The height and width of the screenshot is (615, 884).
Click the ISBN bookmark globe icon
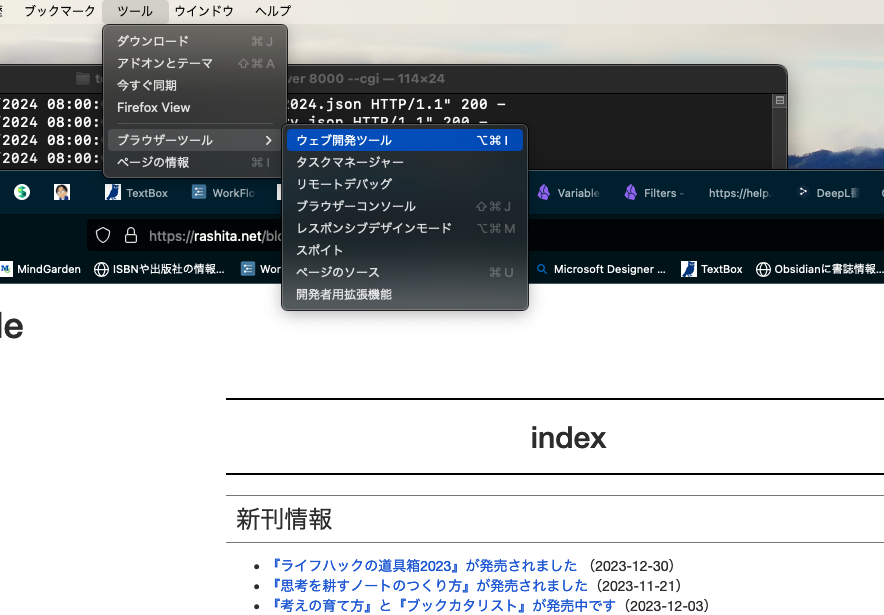tap(101, 269)
